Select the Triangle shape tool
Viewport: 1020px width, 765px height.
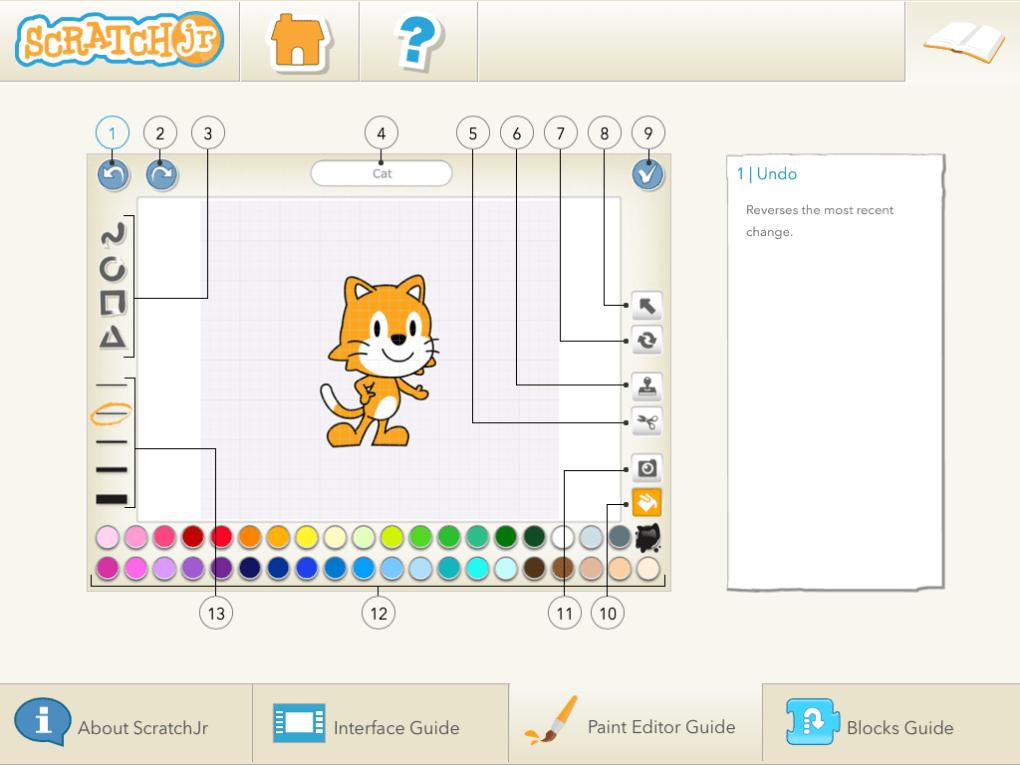click(113, 338)
